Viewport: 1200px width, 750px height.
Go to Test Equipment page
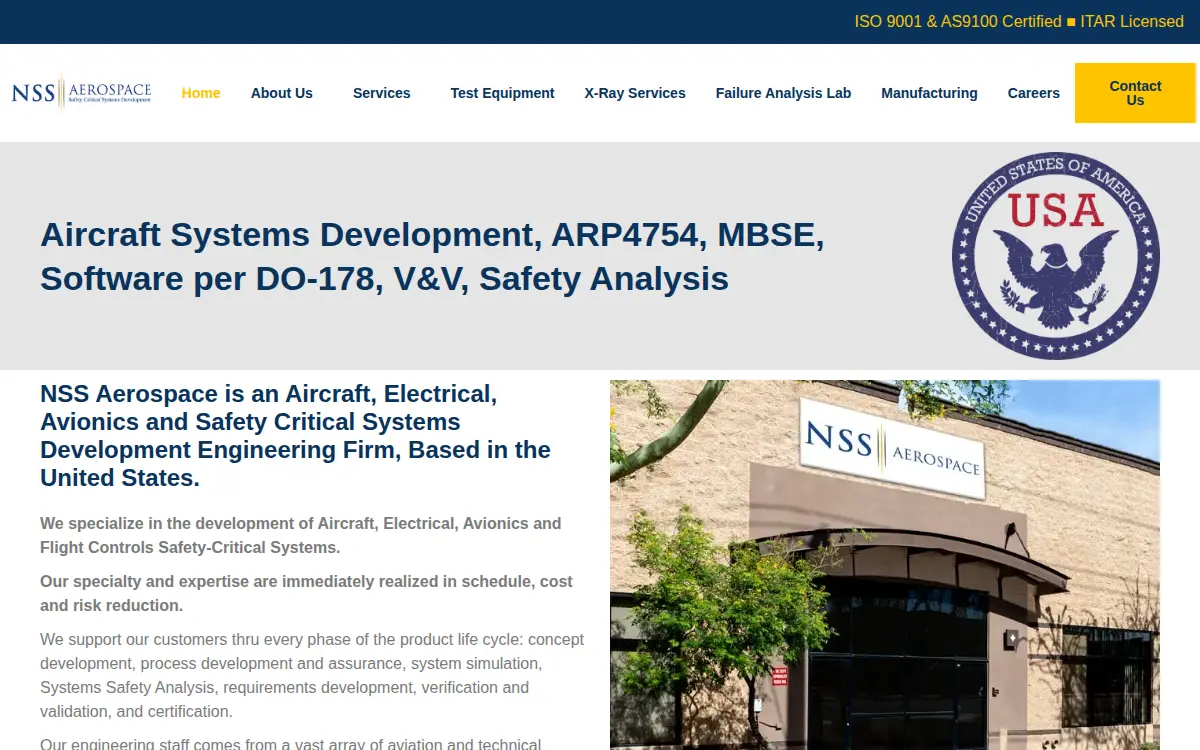(x=502, y=93)
